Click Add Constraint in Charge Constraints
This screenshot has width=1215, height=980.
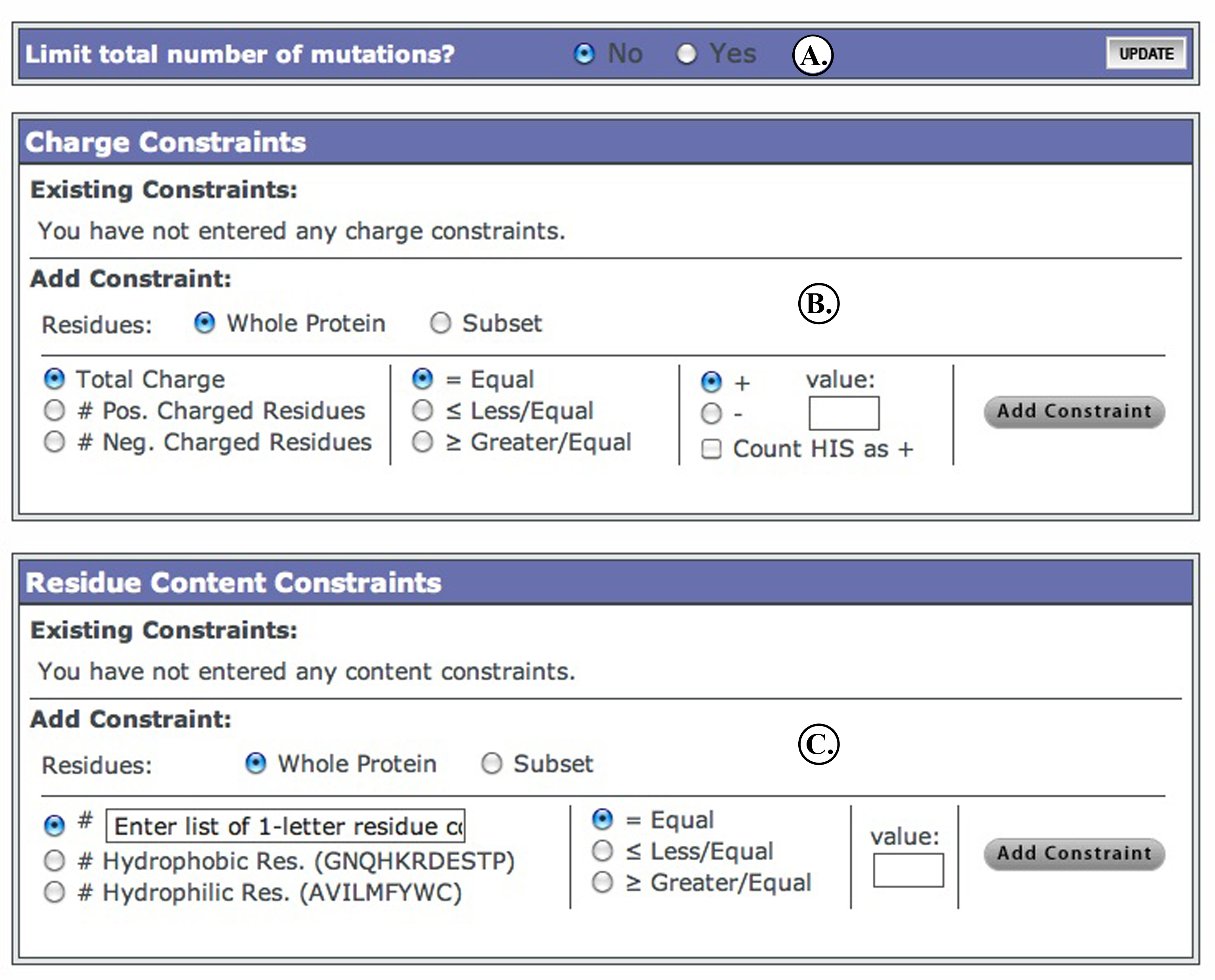coord(1074,411)
